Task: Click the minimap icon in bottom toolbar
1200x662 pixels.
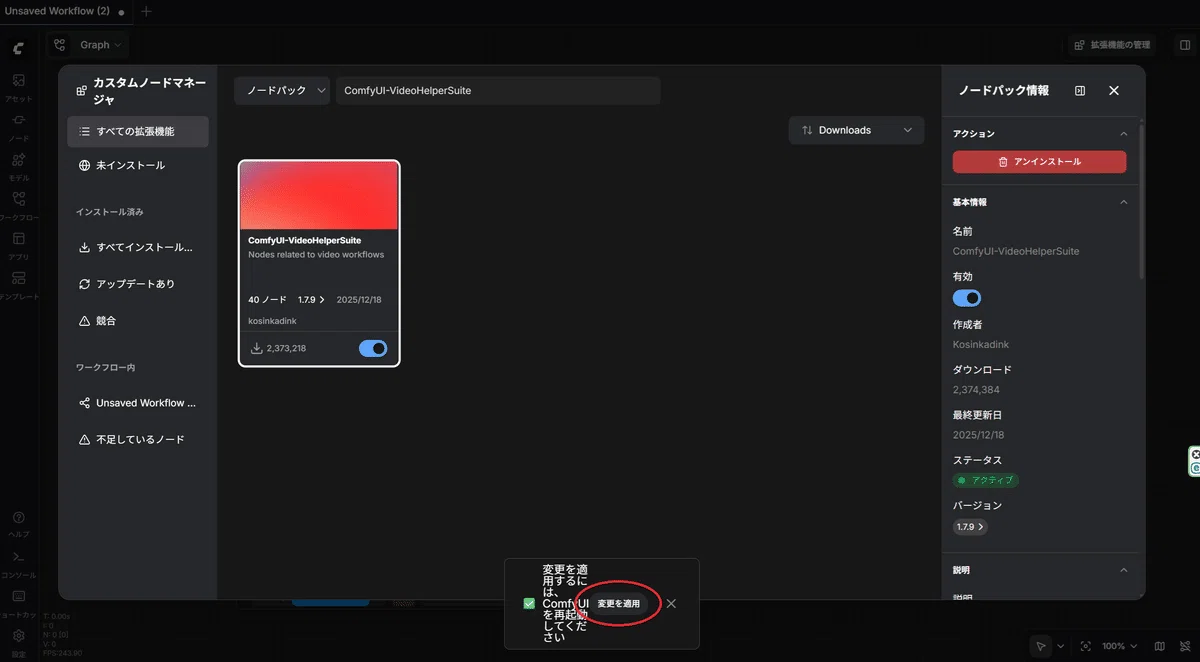Action: pos(1160,646)
